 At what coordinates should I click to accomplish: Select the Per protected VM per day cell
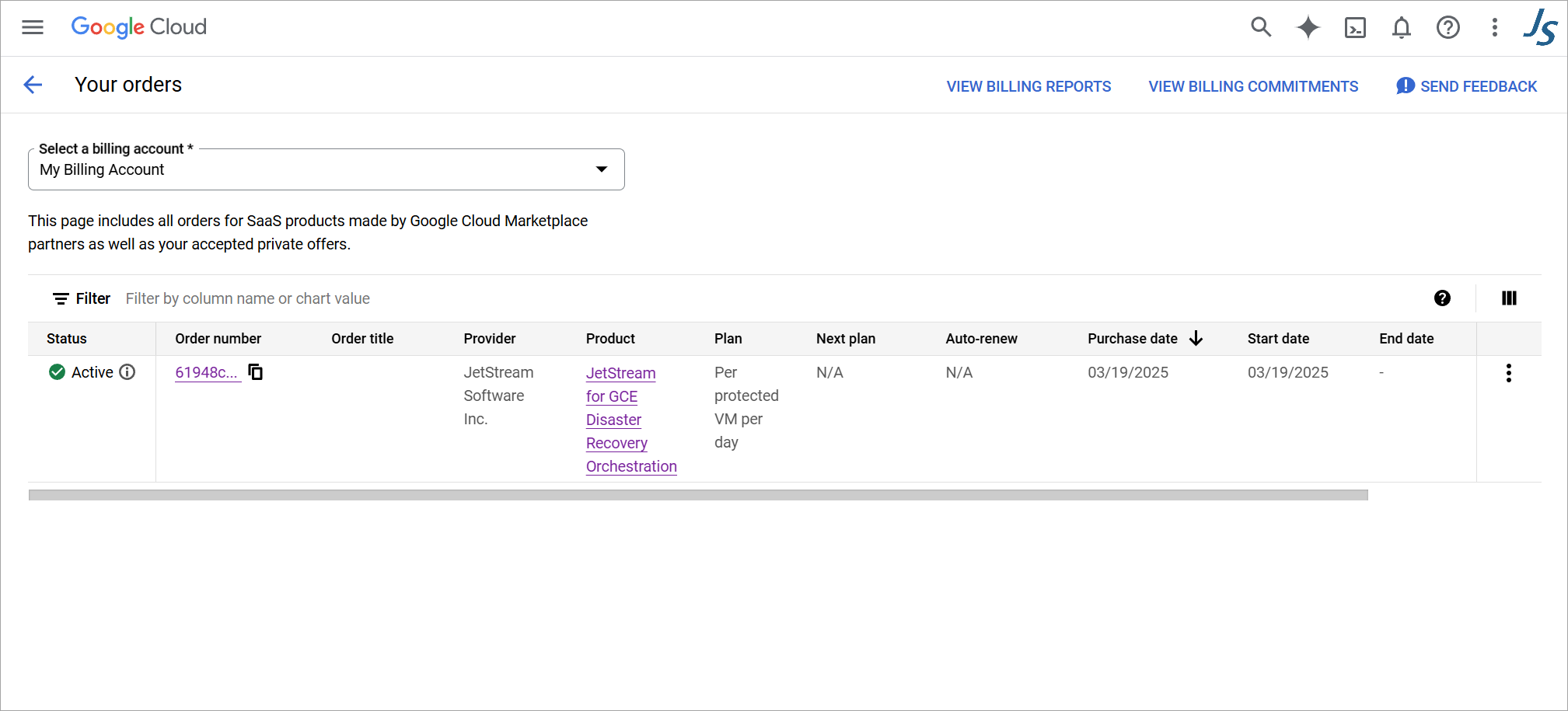click(x=746, y=407)
